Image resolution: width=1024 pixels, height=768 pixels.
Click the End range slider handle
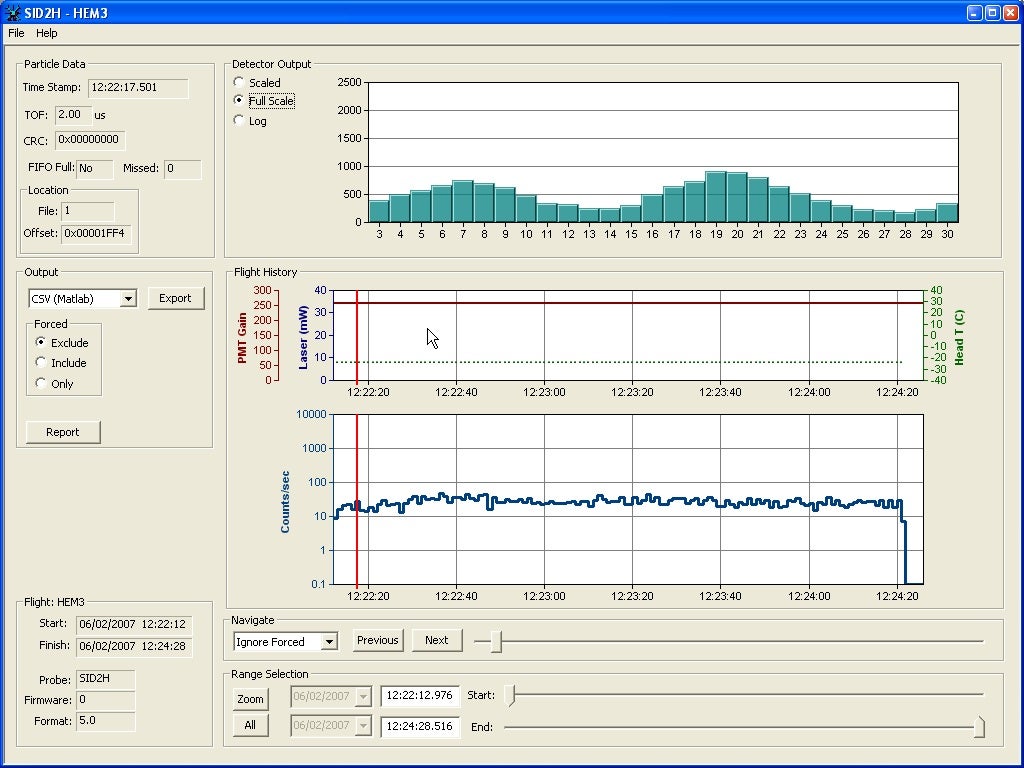[979, 727]
